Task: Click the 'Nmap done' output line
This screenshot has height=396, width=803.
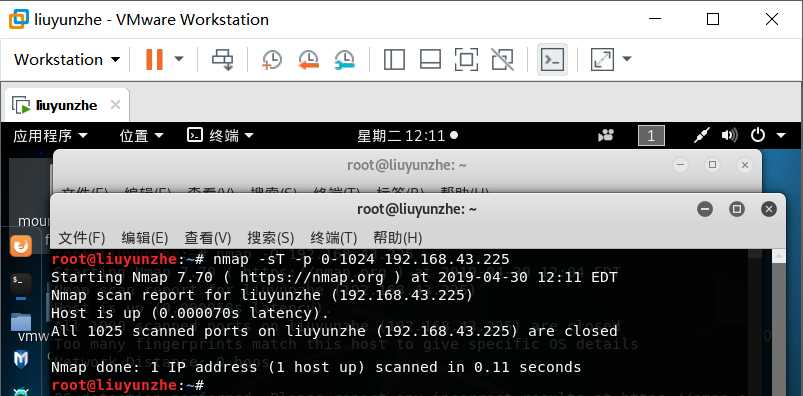Action: (316, 367)
